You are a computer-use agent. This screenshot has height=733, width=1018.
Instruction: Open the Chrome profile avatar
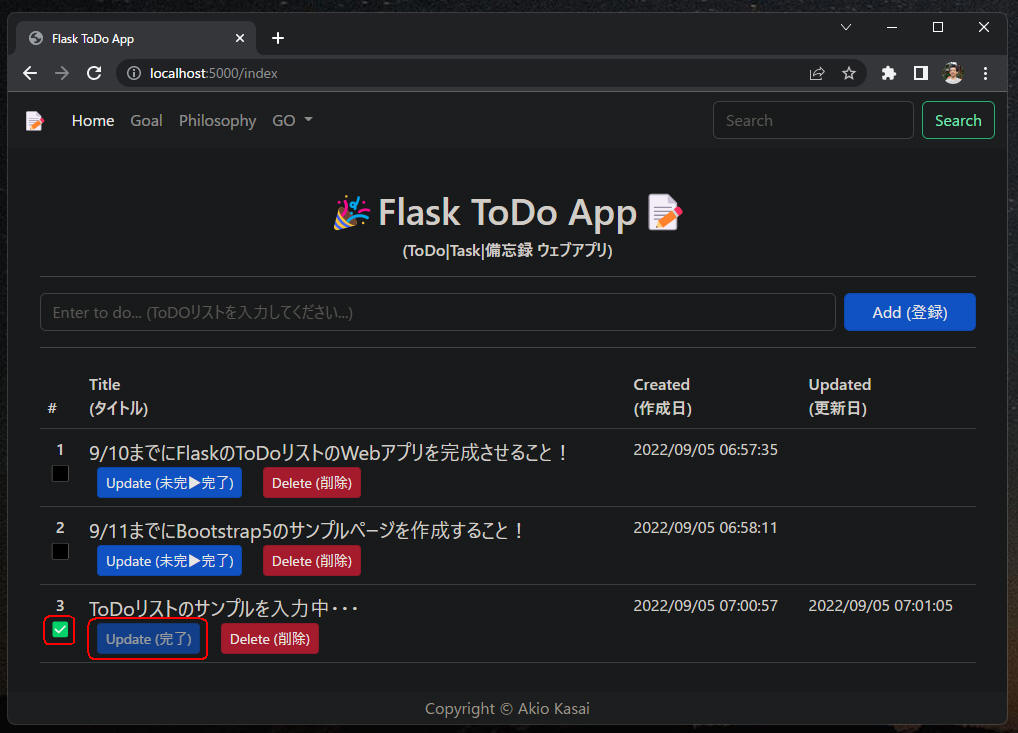click(952, 73)
